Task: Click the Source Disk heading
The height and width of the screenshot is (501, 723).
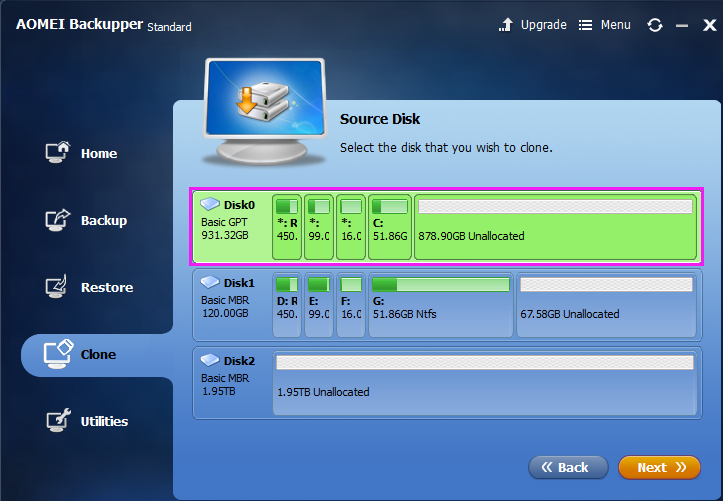Action: pyautogui.click(x=380, y=119)
